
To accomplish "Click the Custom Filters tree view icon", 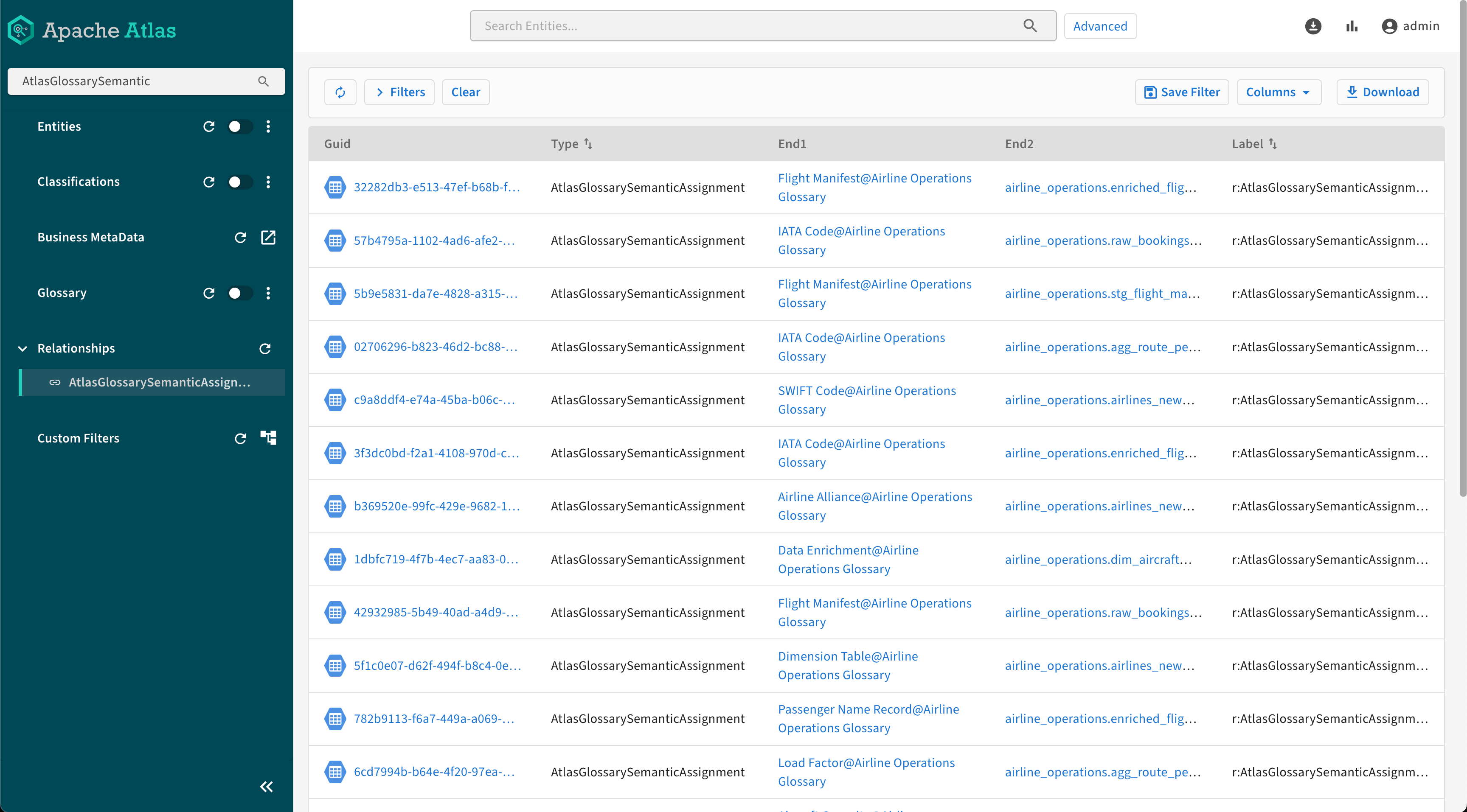I will point(268,437).
